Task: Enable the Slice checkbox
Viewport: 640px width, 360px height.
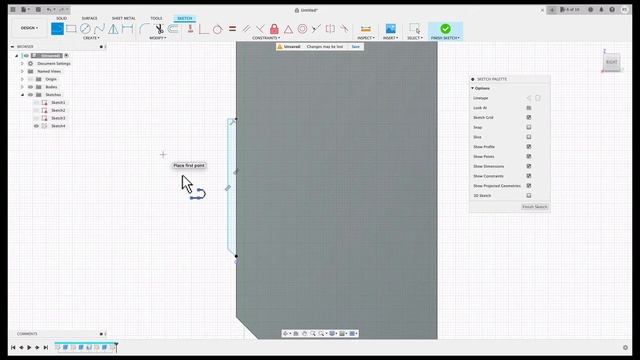Action: (529, 137)
